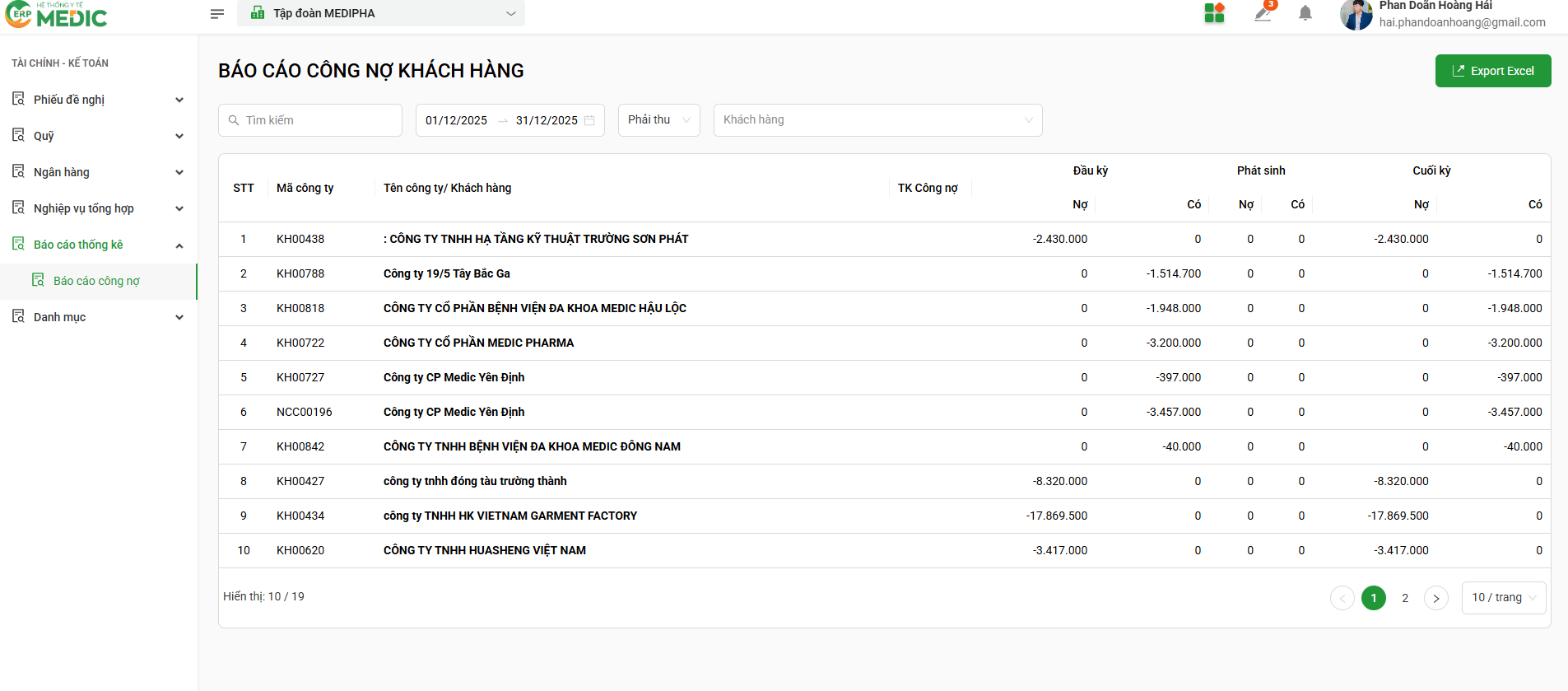
Task: Select Báo cáo công nợ menu item
Action: (96, 281)
